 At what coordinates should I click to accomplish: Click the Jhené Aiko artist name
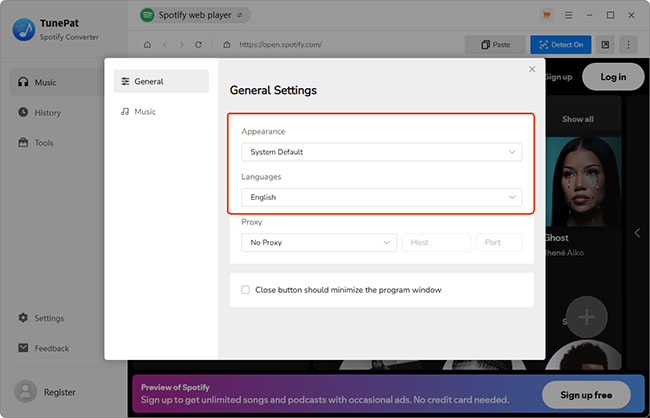coord(565,253)
